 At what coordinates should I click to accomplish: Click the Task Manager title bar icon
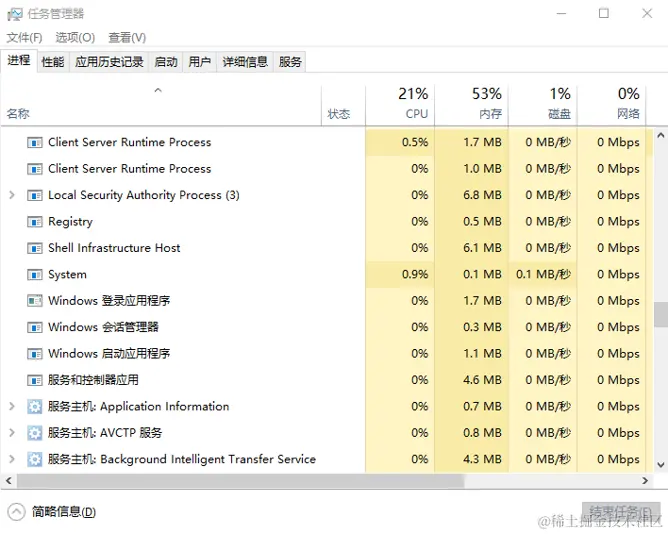(x=14, y=14)
